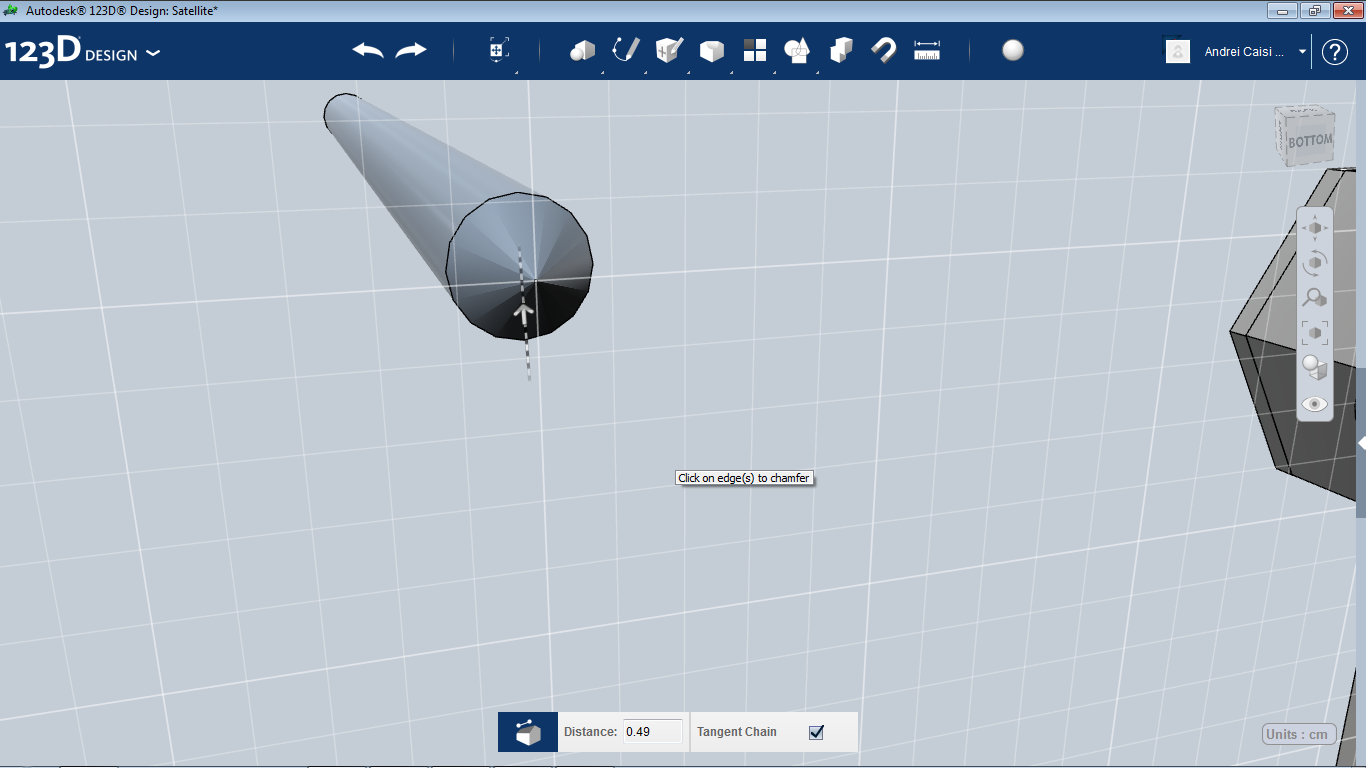Open the Material sphere tool

pos(1013,51)
